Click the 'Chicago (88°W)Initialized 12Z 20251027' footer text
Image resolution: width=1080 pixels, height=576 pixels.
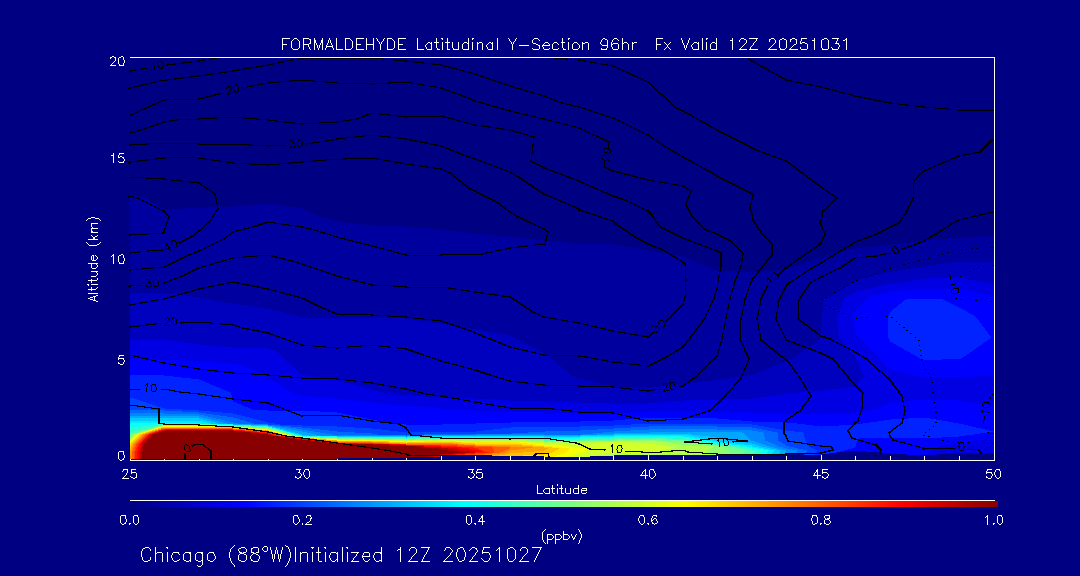point(341,555)
